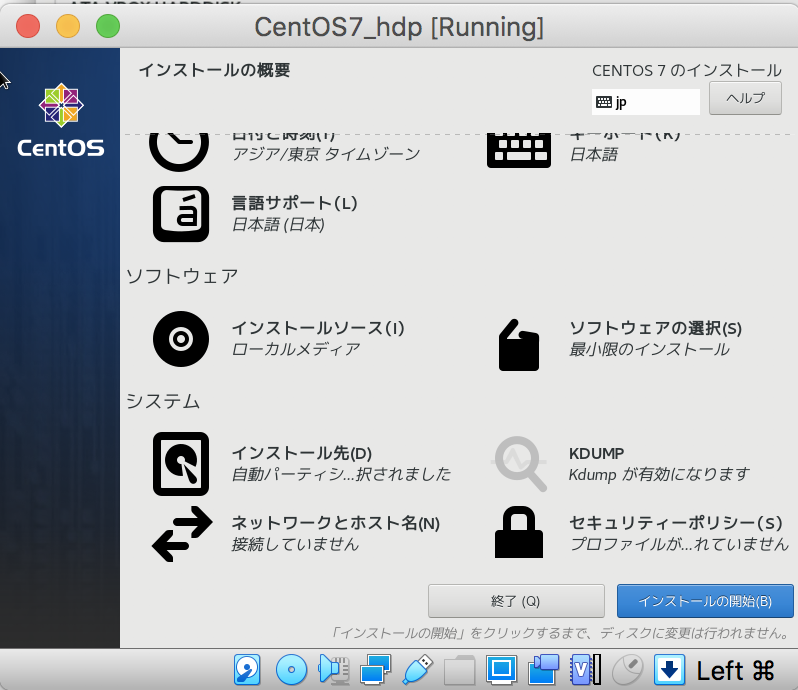Screen dimensions: 798x690
Task: Click the green zoom window button
Action: click(108, 26)
